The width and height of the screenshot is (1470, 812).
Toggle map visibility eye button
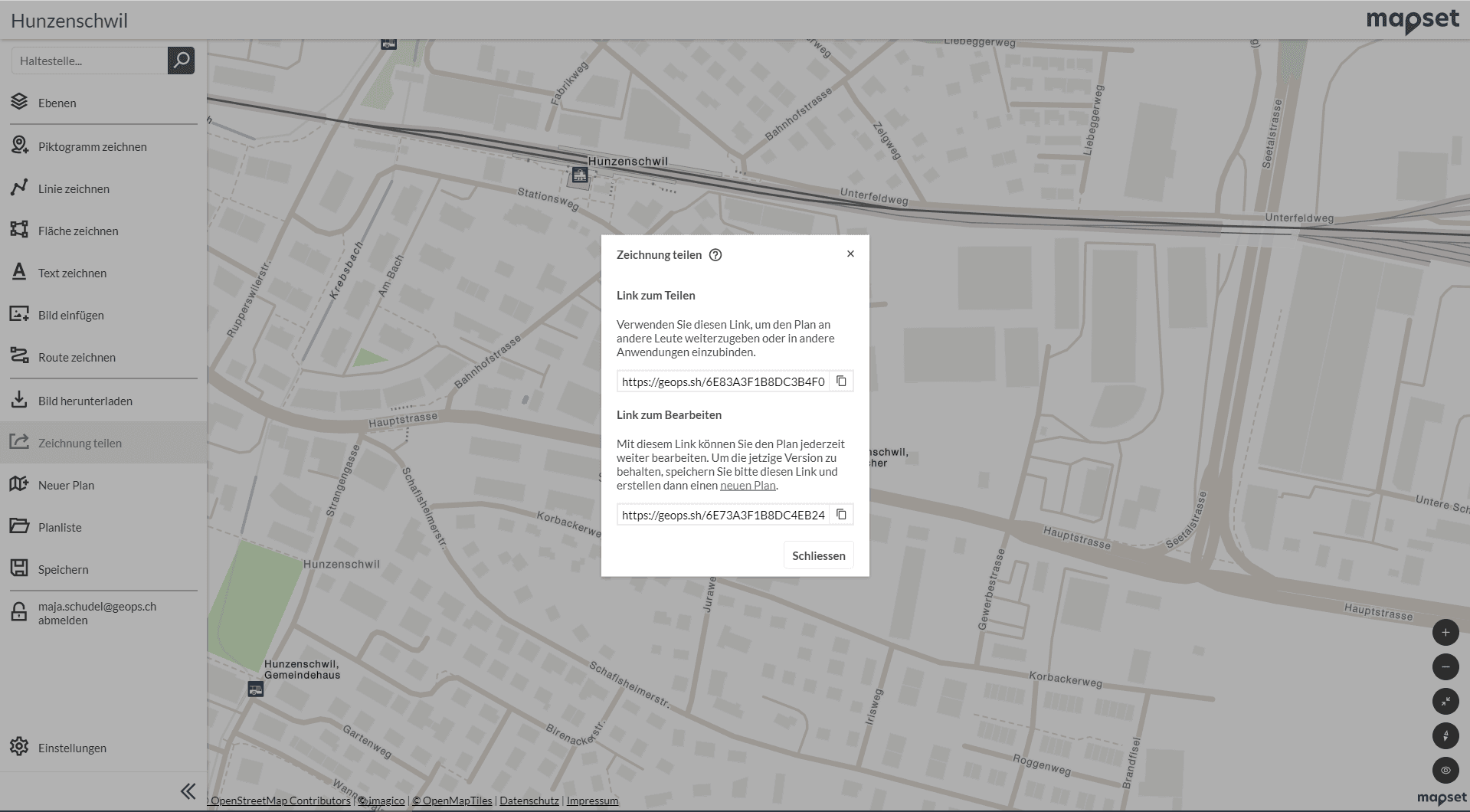point(1445,771)
